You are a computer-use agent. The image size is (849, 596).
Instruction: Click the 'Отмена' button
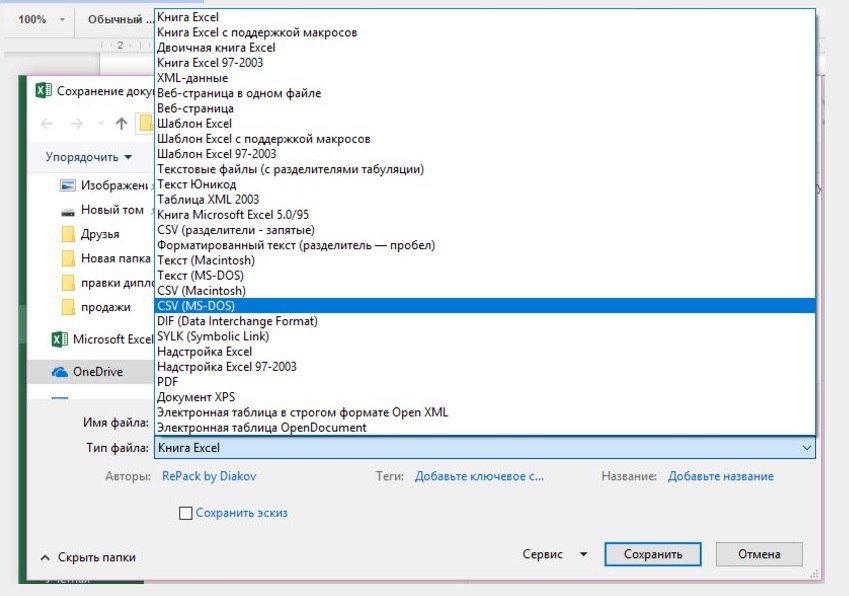pos(759,554)
